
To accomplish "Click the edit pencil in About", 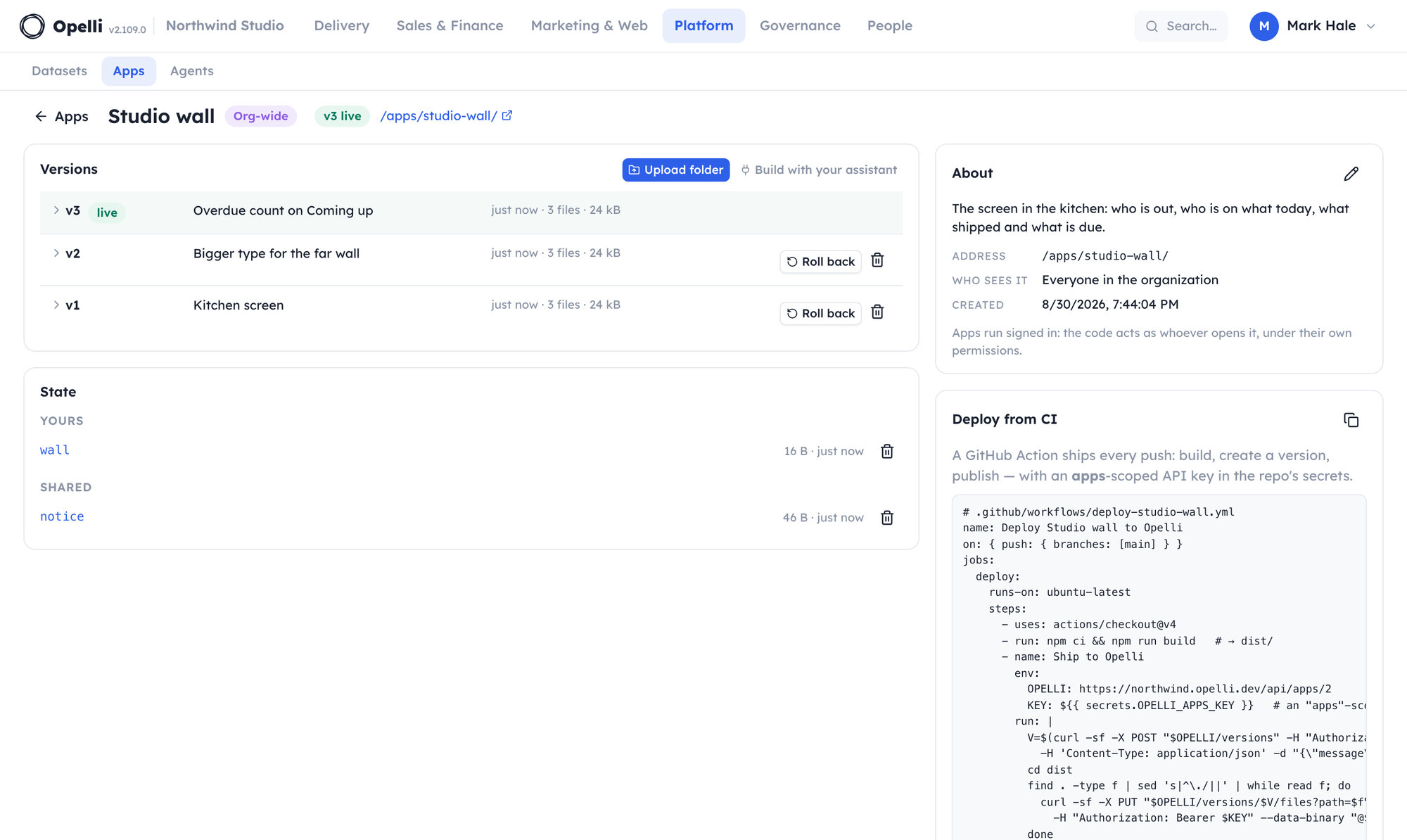I will (1351, 174).
